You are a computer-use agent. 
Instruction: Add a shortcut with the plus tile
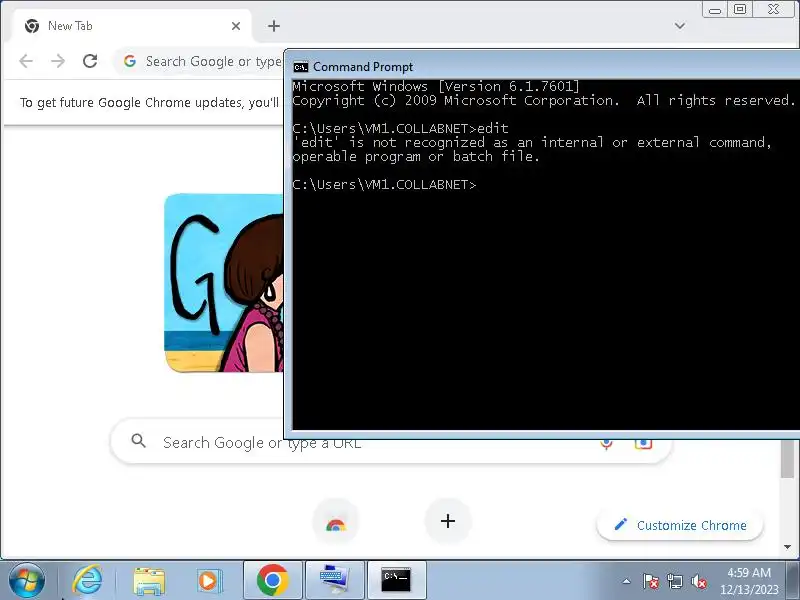tap(447, 521)
